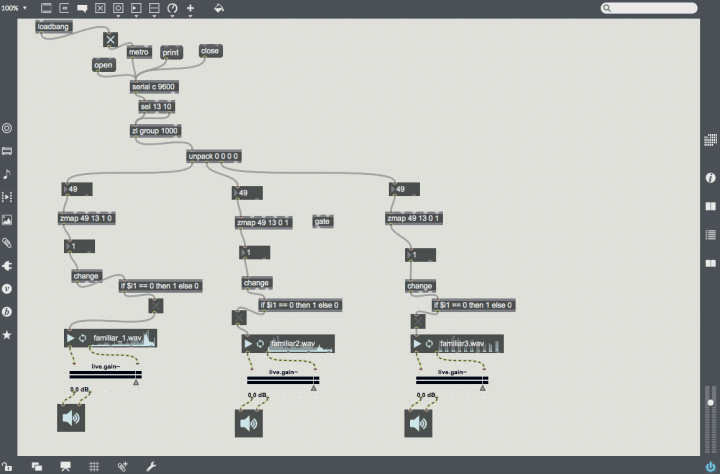The height and width of the screenshot is (474, 720).
Task: Open the plug-ins browser icon
Action: point(7,266)
